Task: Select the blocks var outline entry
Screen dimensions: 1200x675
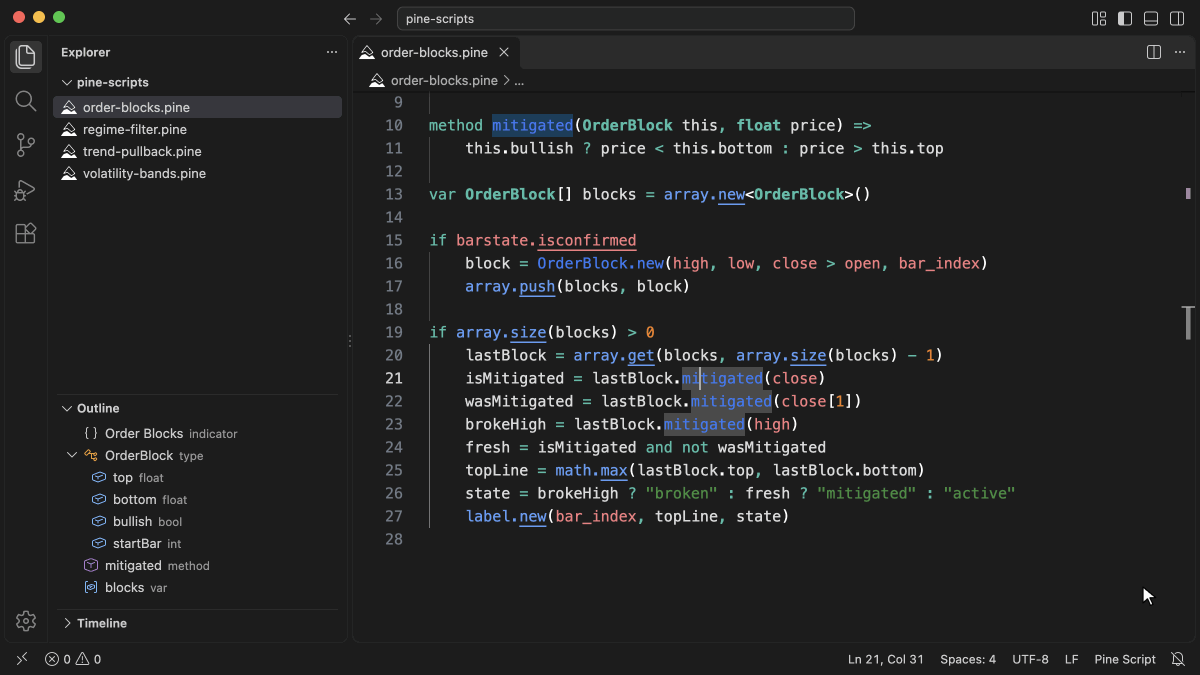Action: click(x=197, y=587)
